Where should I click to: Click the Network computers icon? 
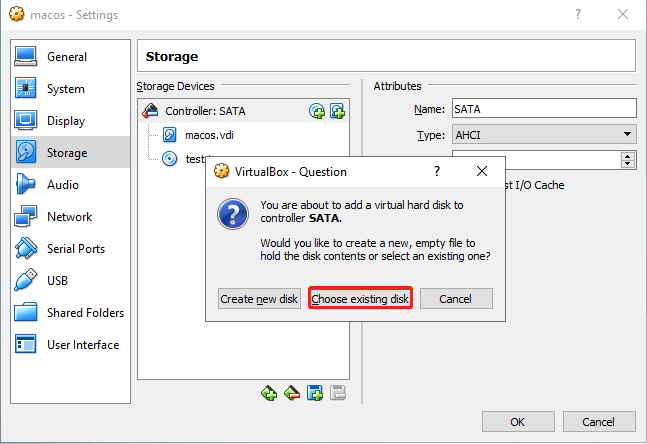(x=26, y=216)
